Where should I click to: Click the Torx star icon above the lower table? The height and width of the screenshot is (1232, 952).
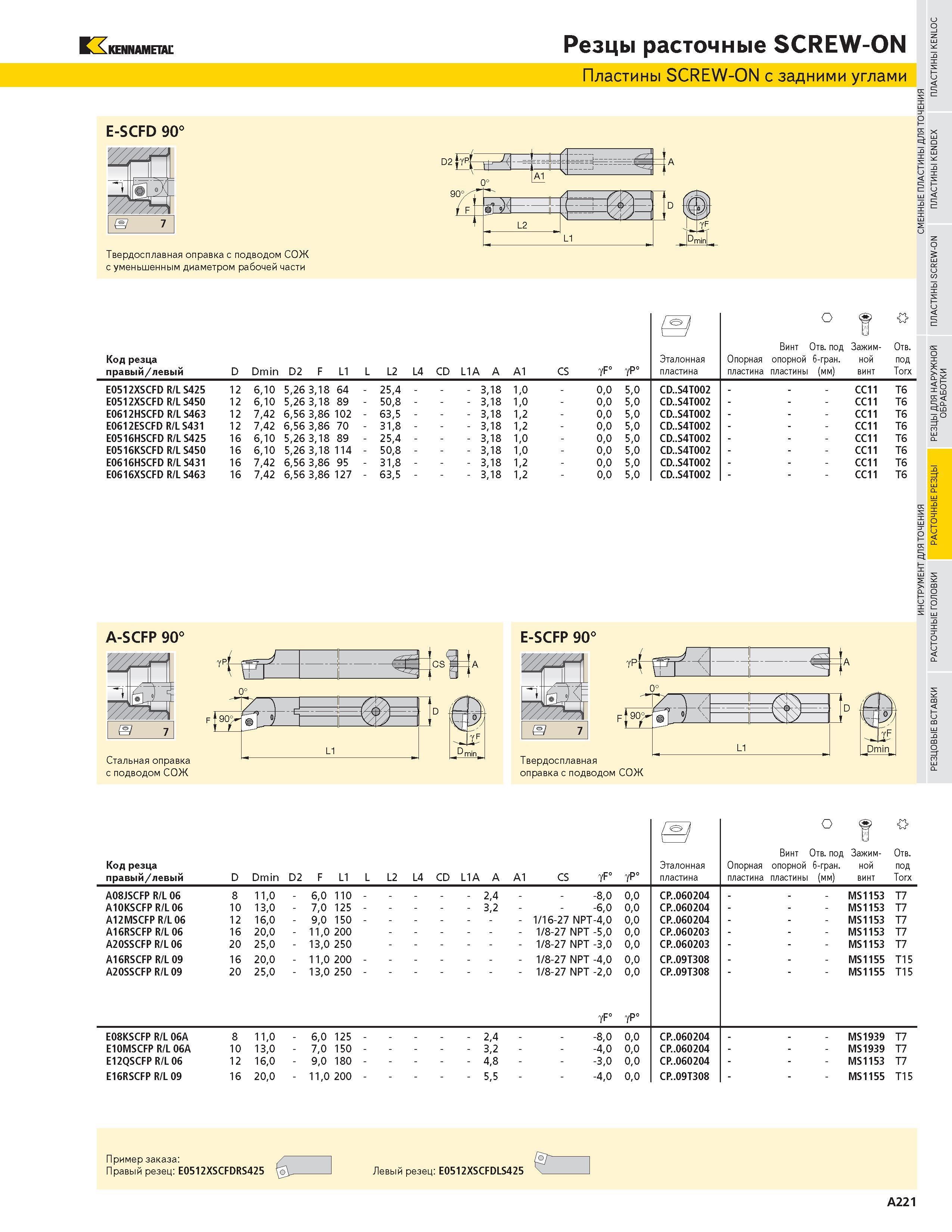[902, 824]
